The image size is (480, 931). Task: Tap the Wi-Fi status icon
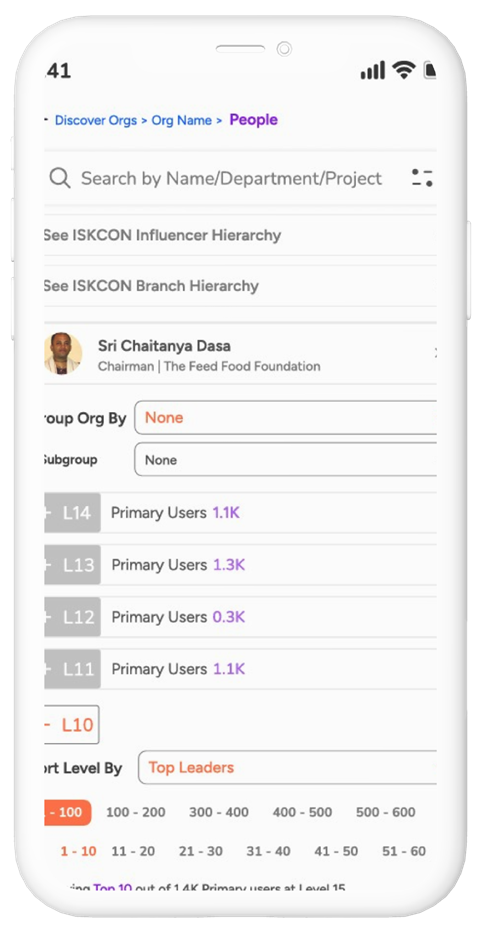(403, 71)
